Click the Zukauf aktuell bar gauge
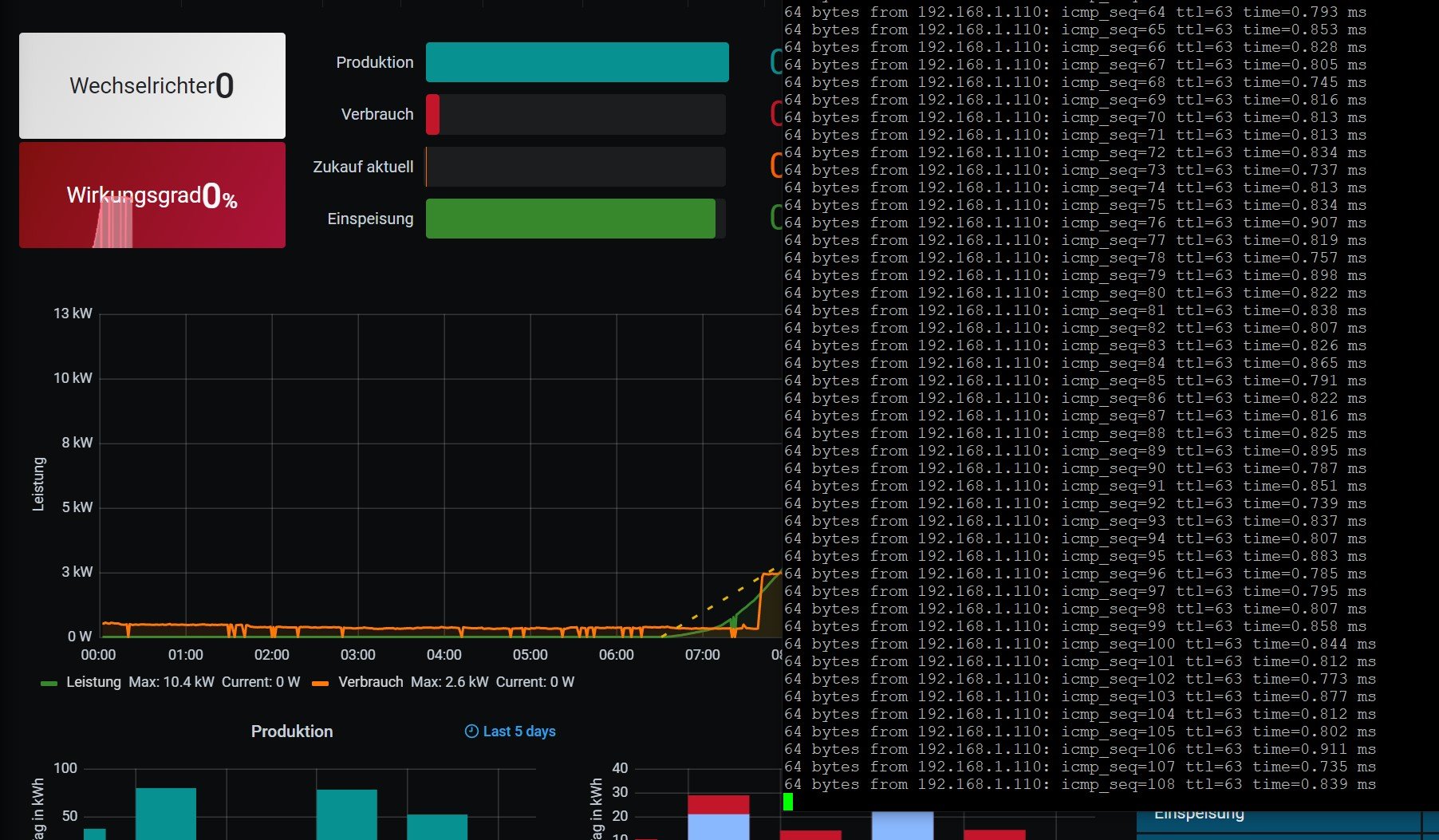Image resolution: width=1439 pixels, height=840 pixels. coord(575,167)
